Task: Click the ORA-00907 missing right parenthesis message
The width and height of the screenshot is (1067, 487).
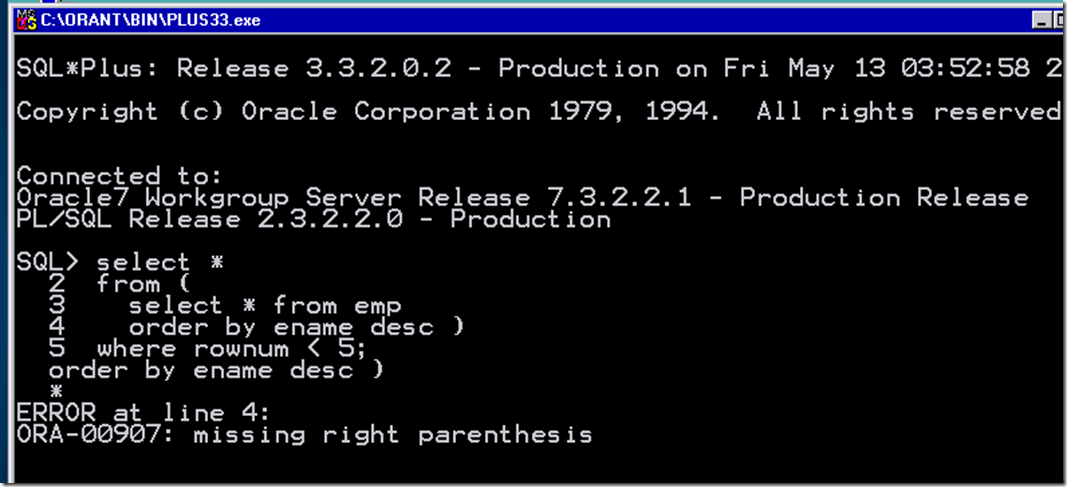Action: [x=304, y=435]
